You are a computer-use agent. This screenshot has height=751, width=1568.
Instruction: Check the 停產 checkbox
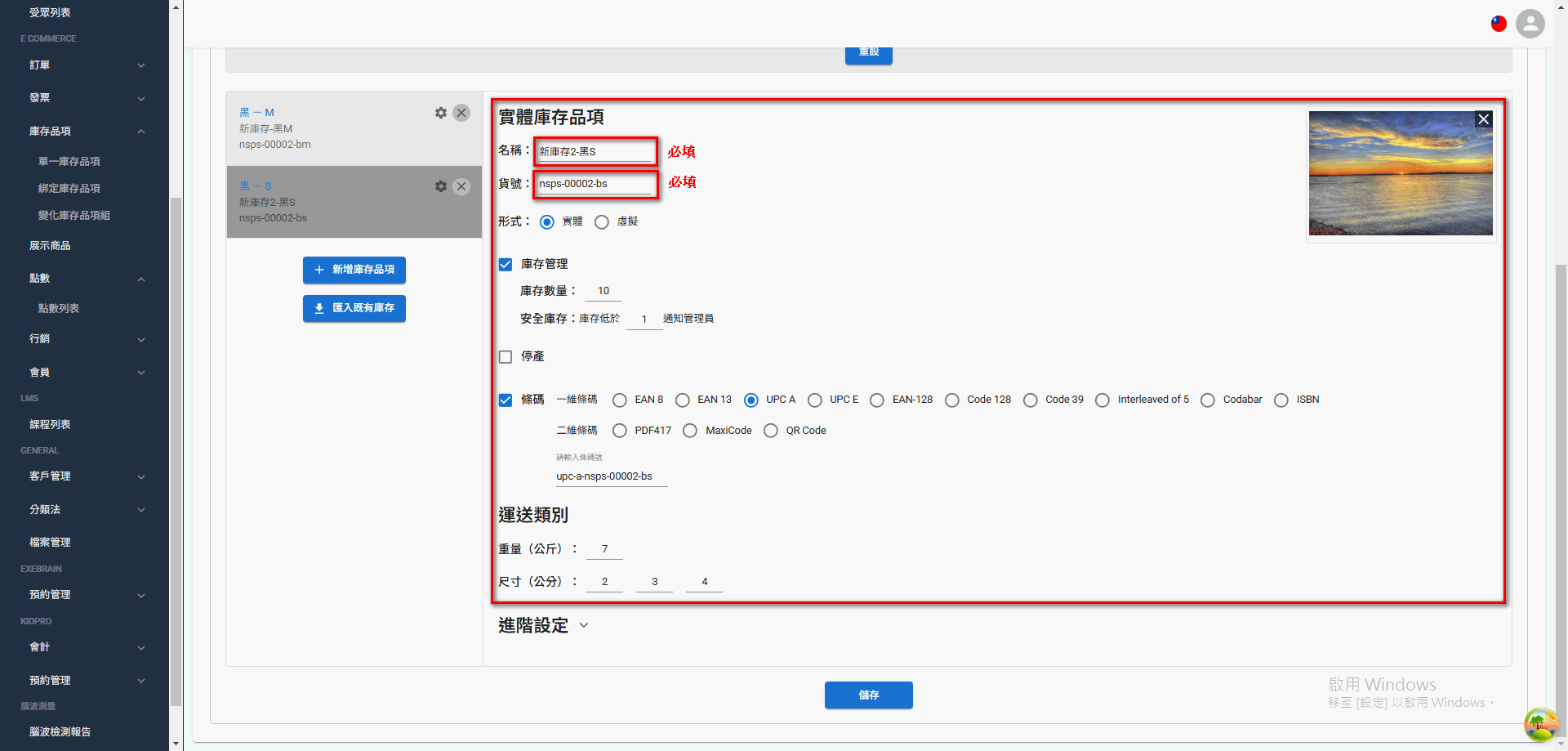(506, 357)
